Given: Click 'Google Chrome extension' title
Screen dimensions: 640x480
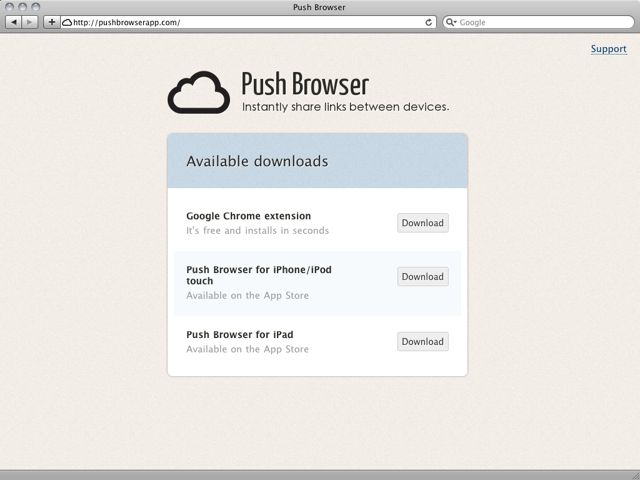Looking at the screenshot, I should click(249, 216).
